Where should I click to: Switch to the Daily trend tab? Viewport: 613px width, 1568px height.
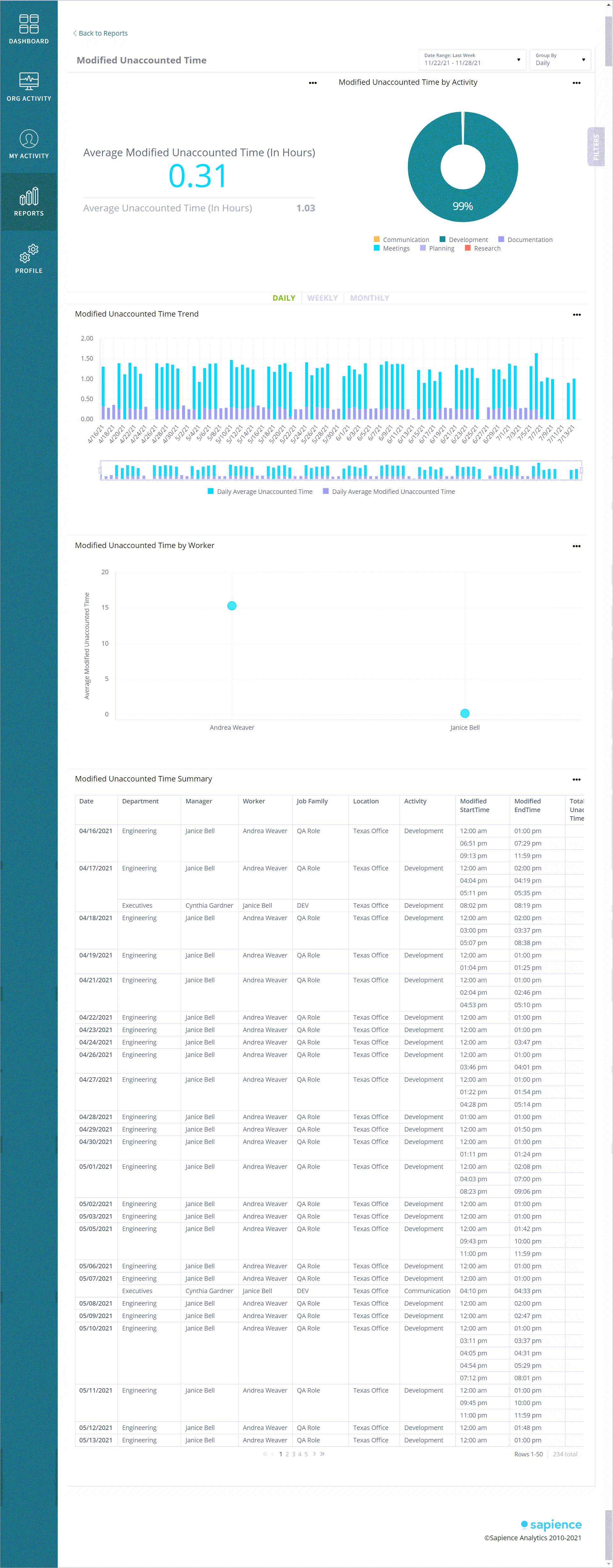[284, 298]
